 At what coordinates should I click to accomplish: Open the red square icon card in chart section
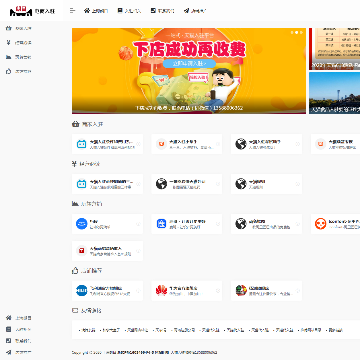[x=107, y=251]
